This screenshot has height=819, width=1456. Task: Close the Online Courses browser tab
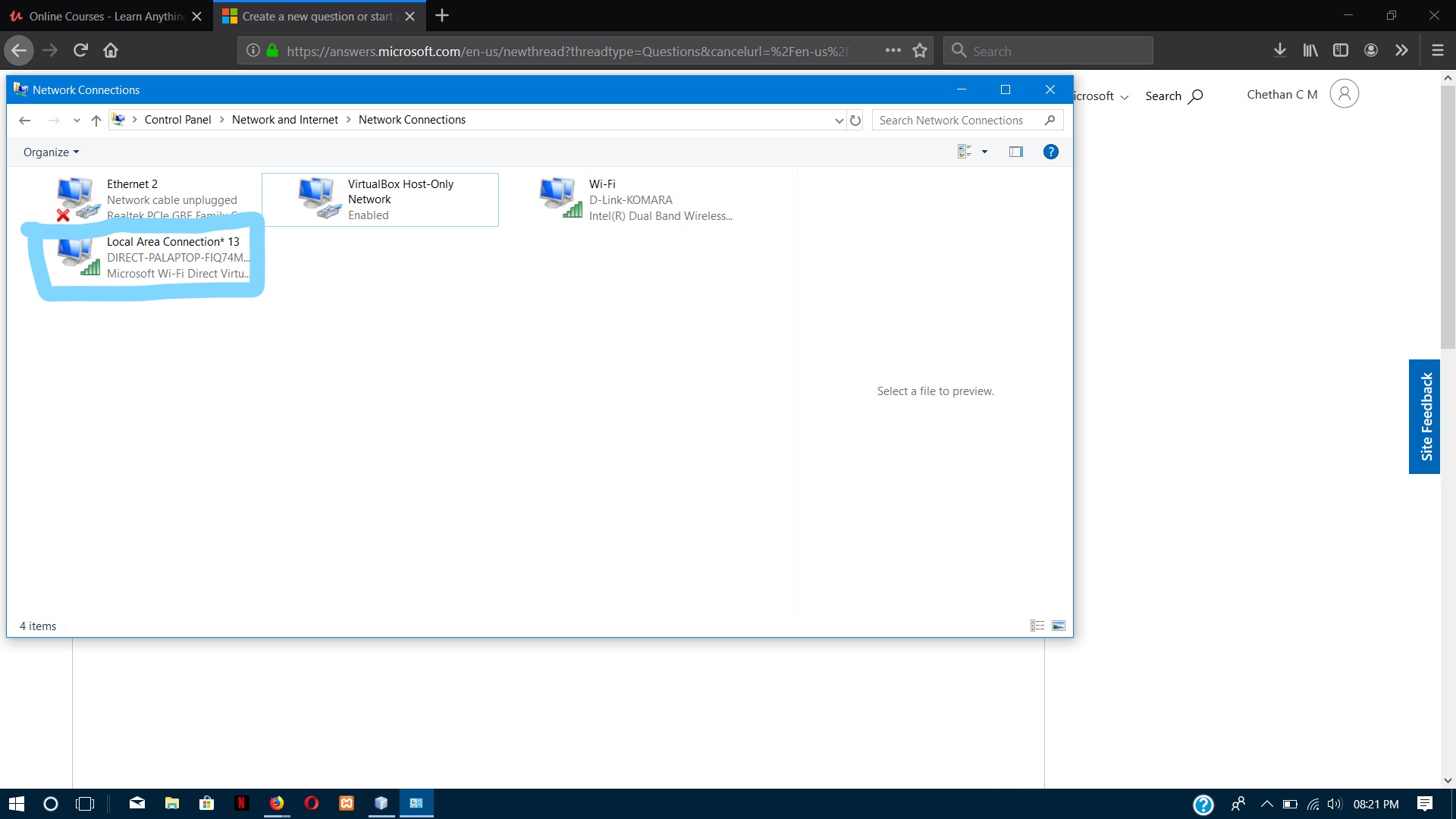pos(196,16)
